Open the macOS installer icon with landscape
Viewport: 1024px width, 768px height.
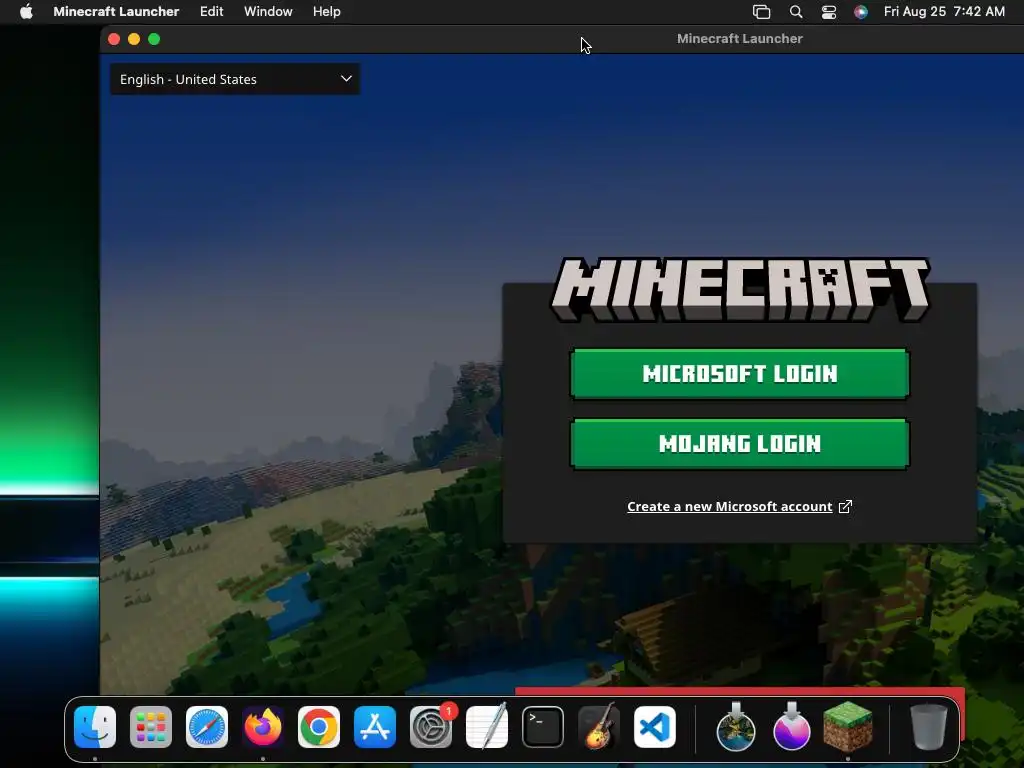point(736,727)
